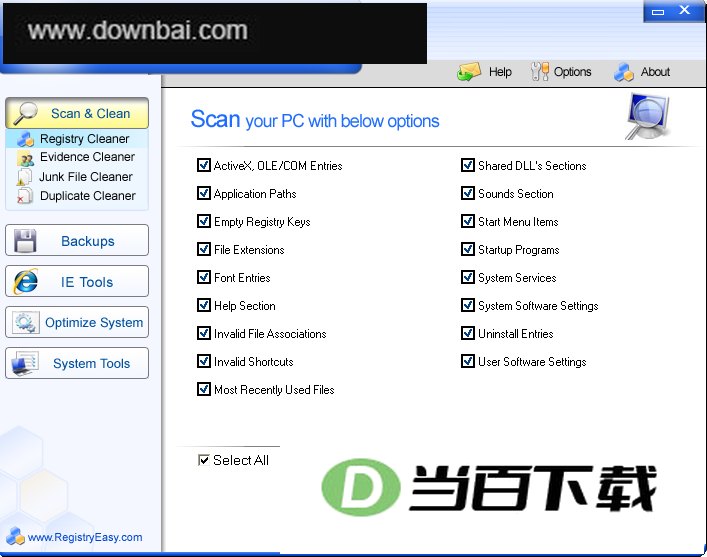This screenshot has width=707, height=557.
Task: Click the RegistryEasy logo icon at bottom
Action: click(x=15, y=536)
